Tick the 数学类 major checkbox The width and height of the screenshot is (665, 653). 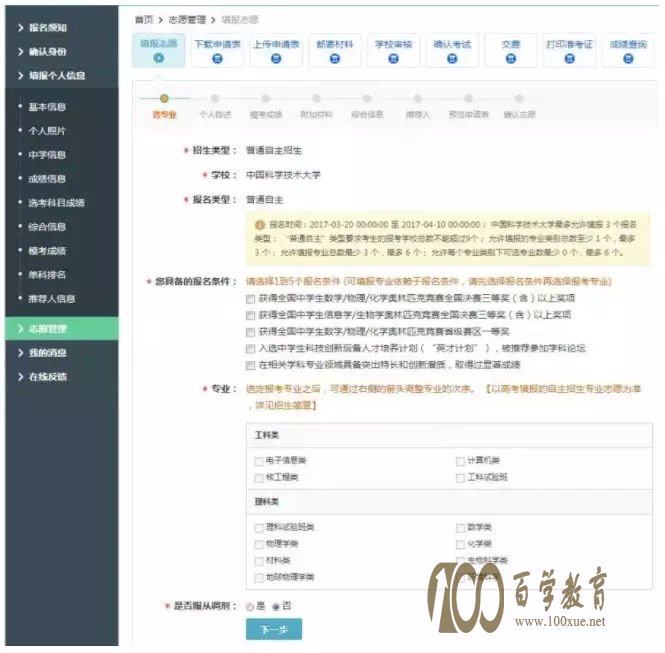(x=460, y=528)
